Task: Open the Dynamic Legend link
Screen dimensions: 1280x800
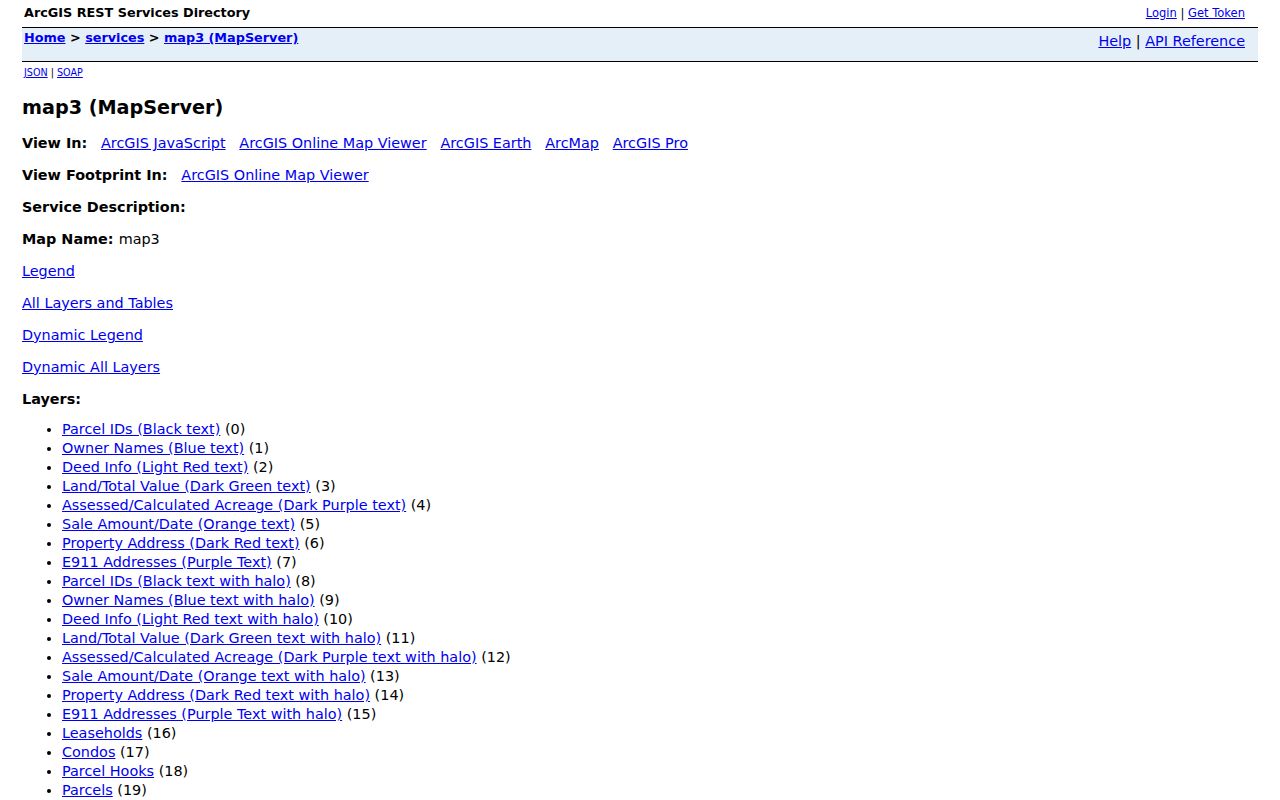Action: [82, 335]
